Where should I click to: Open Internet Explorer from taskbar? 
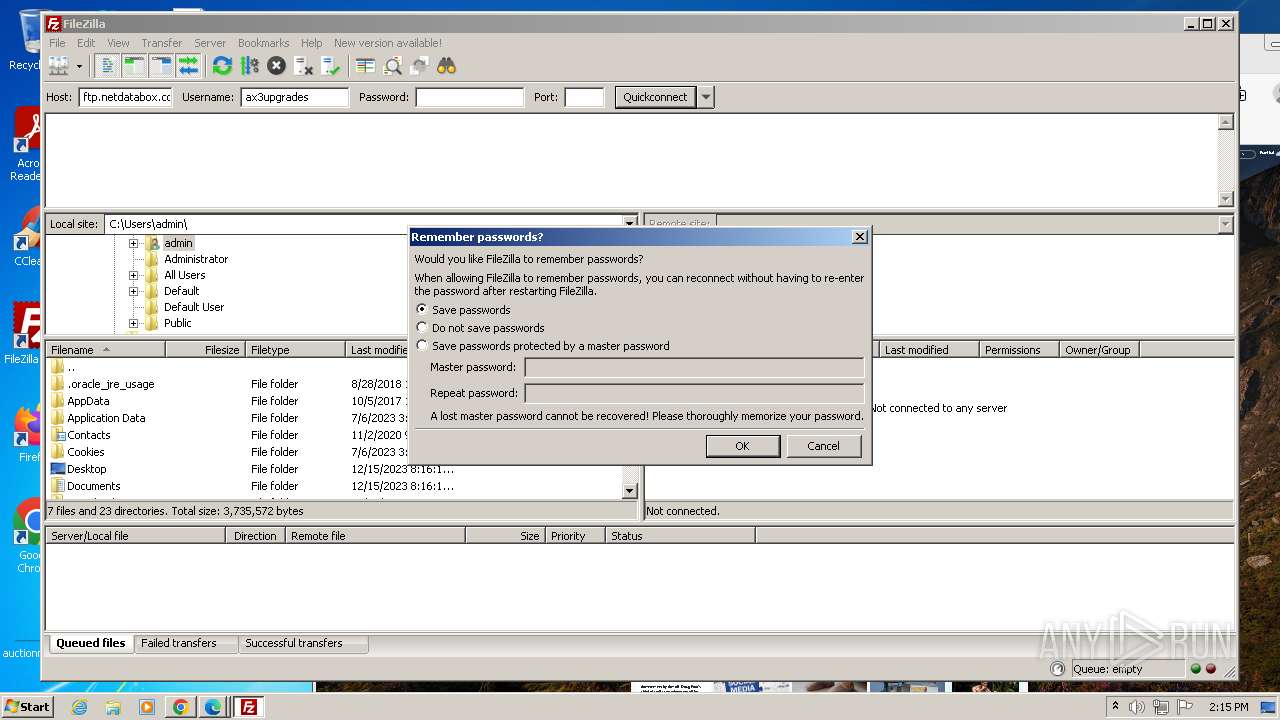click(x=79, y=707)
